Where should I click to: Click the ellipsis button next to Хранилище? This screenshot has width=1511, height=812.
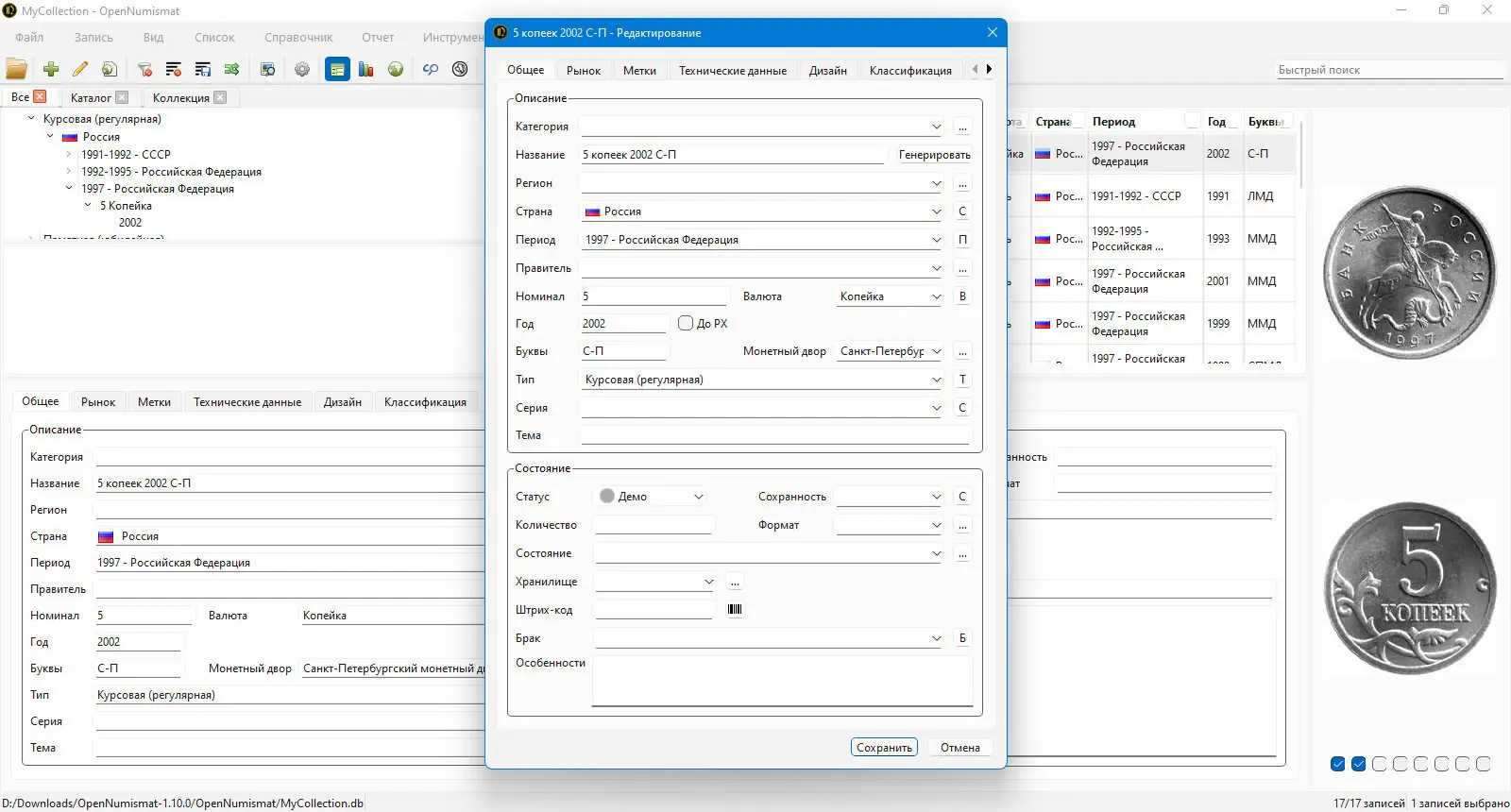pyautogui.click(x=735, y=582)
